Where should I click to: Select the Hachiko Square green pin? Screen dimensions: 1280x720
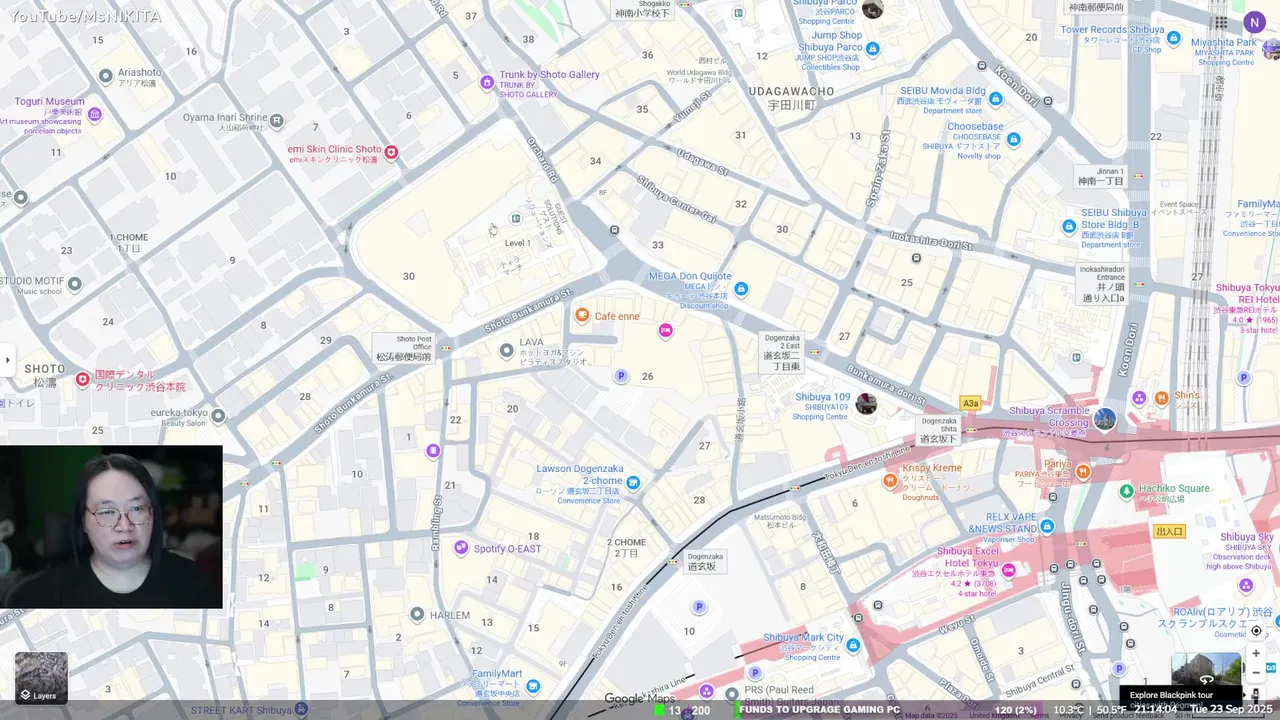[1126, 490]
